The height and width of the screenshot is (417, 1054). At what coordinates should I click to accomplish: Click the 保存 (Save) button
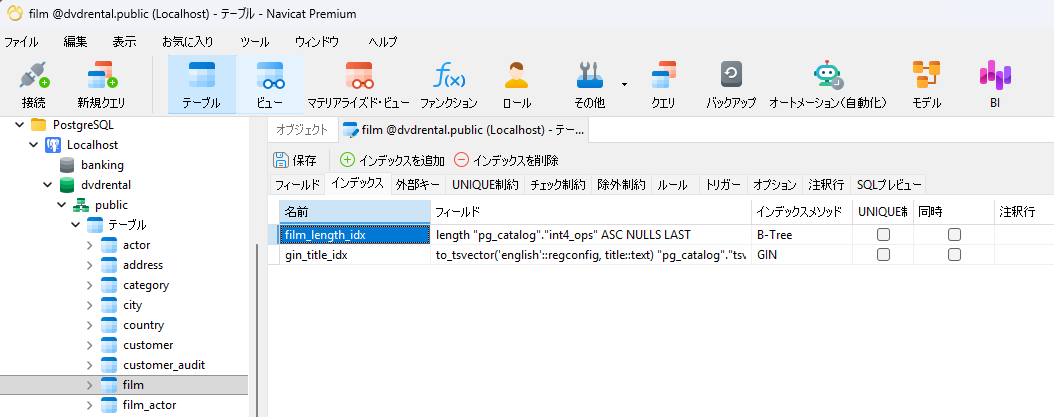click(x=294, y=160)
